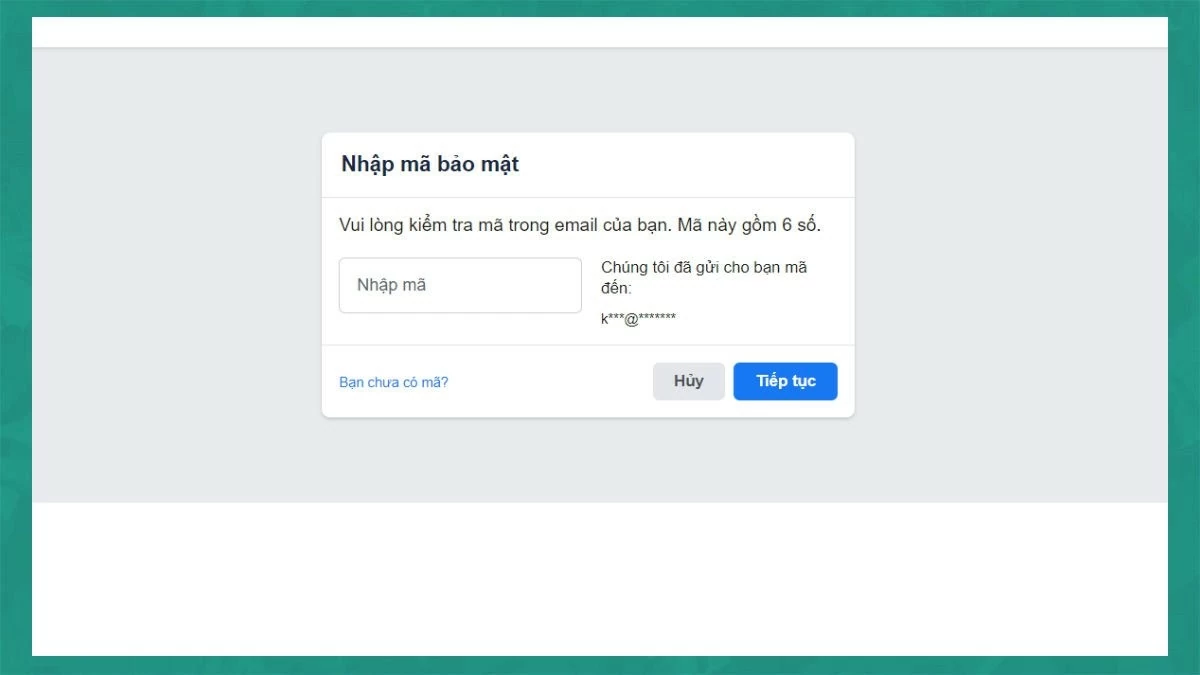1200x675 pixels.
Task: Click the 'Nhập mã' placeholder text
Action: click(391, 285)
